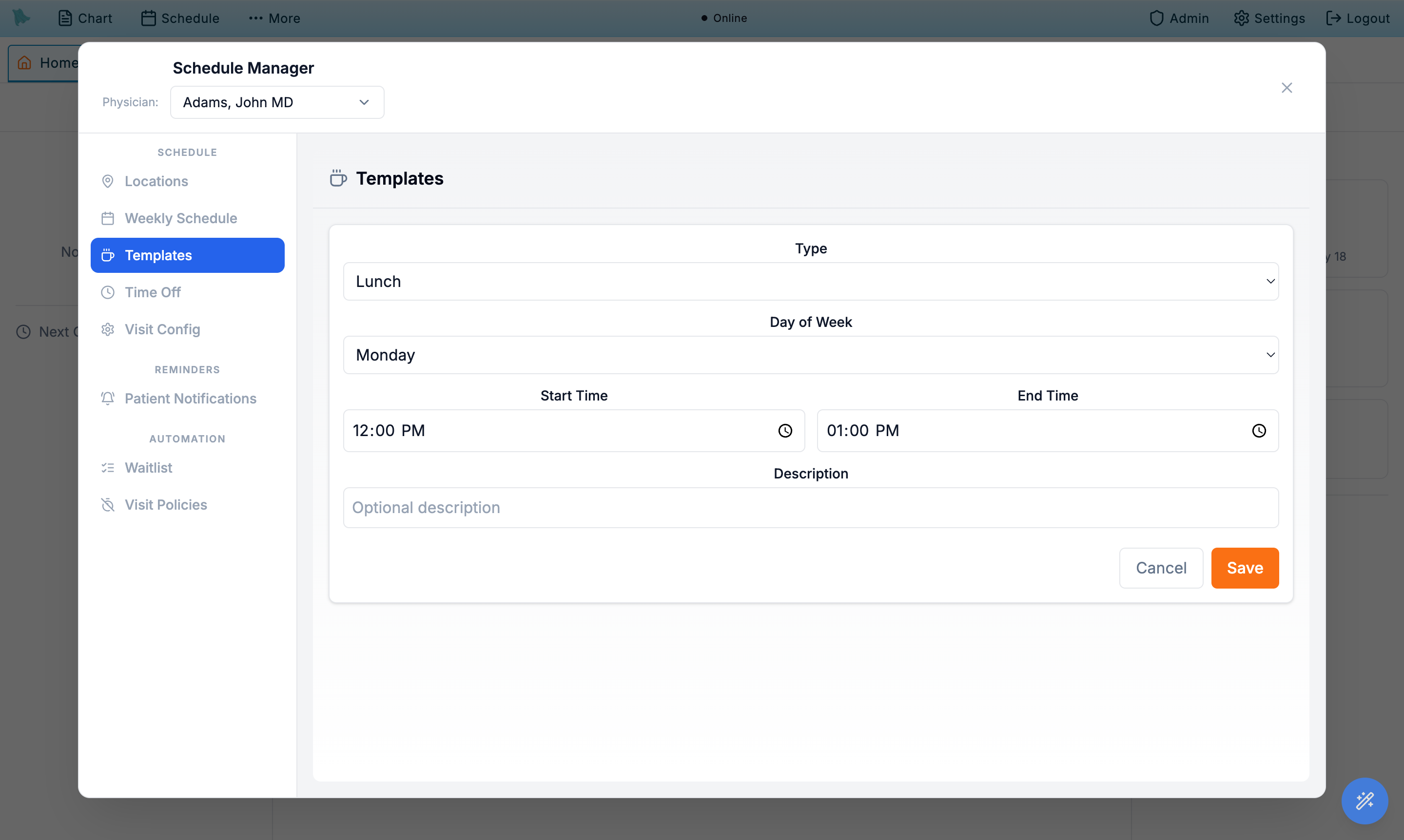Click the Locations pin icon

tap(108, 181)
